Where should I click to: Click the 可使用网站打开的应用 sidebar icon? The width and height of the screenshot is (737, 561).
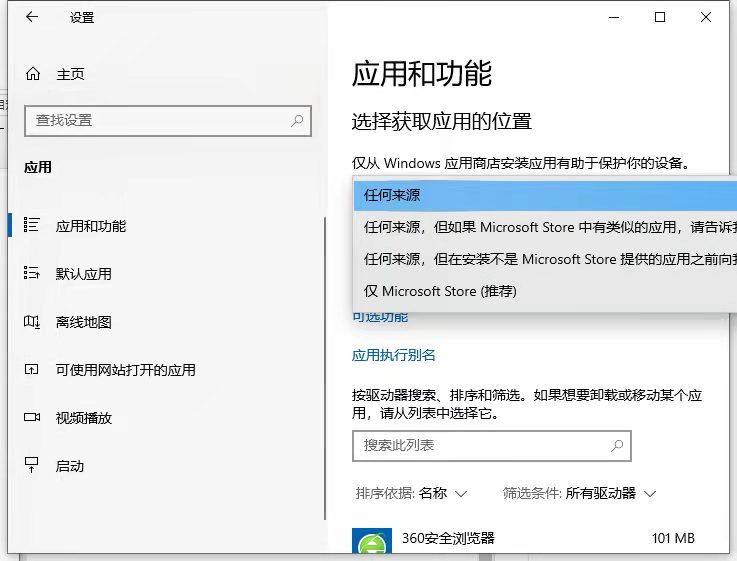coord(32,370)
